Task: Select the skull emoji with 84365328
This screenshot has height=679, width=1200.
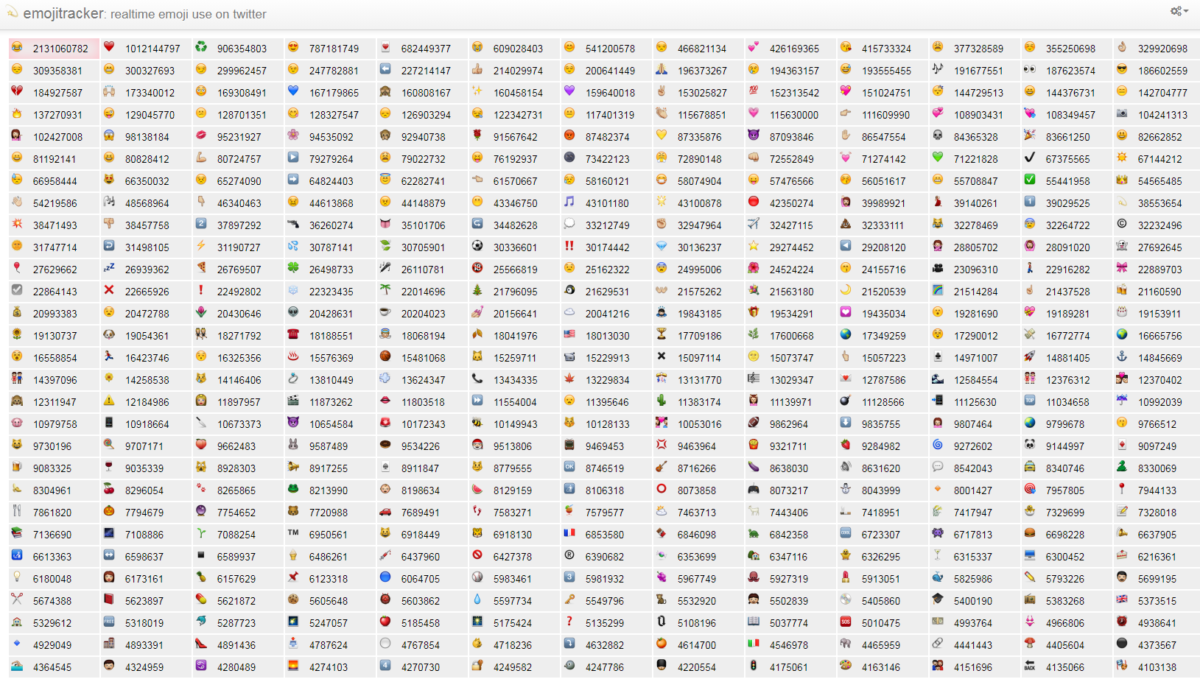Action: (937, 136)
